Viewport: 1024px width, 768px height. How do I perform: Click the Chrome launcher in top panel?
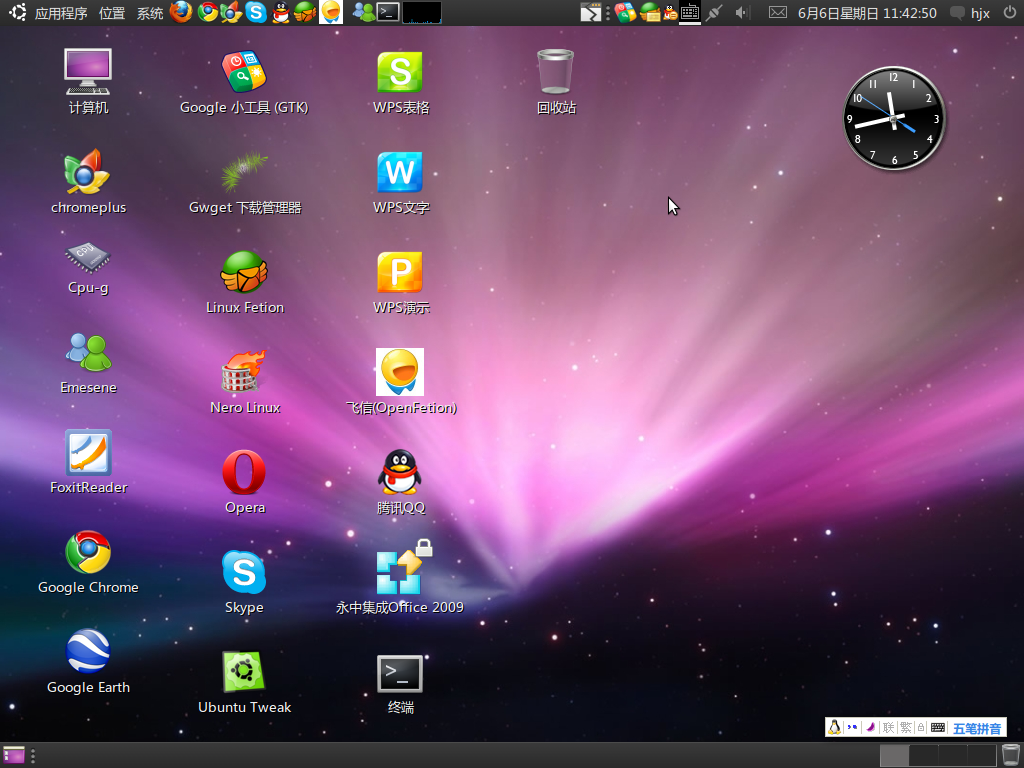[x=208, y=12]
